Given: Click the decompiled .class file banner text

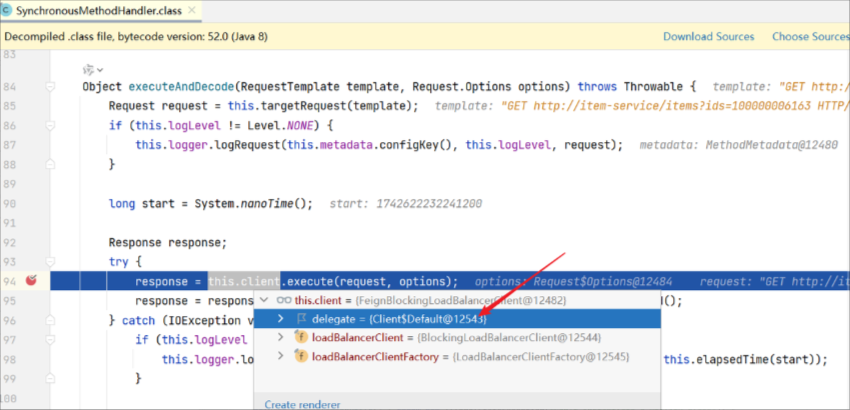Looking at the screenshot, I should coord(136,36).
